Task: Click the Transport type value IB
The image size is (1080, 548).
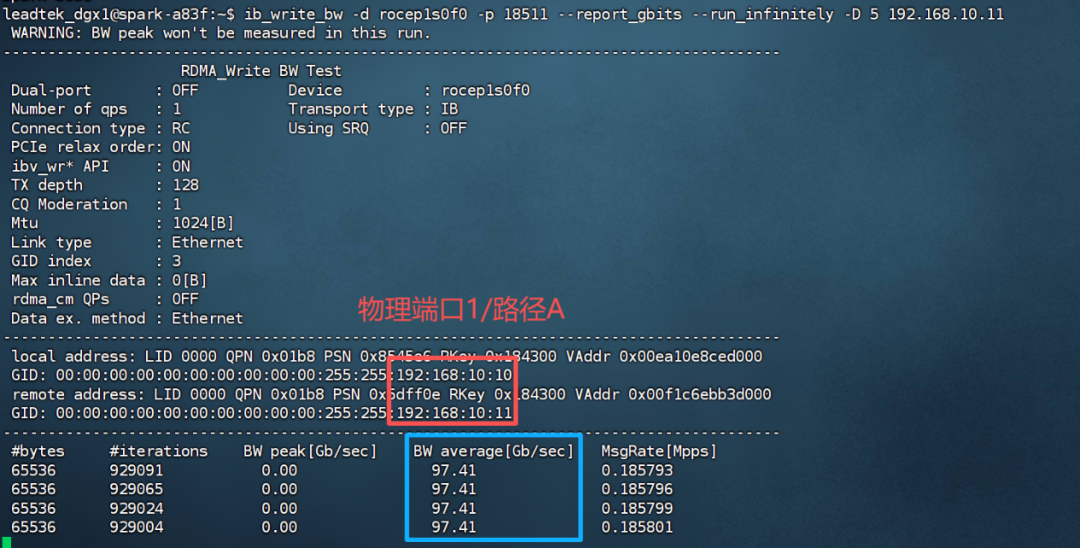Action: tap(449, 109)
